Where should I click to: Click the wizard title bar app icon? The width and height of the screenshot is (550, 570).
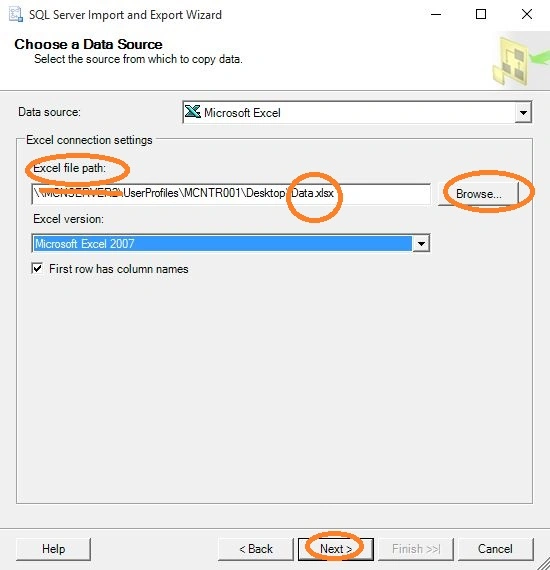click(x=16, y=15)
